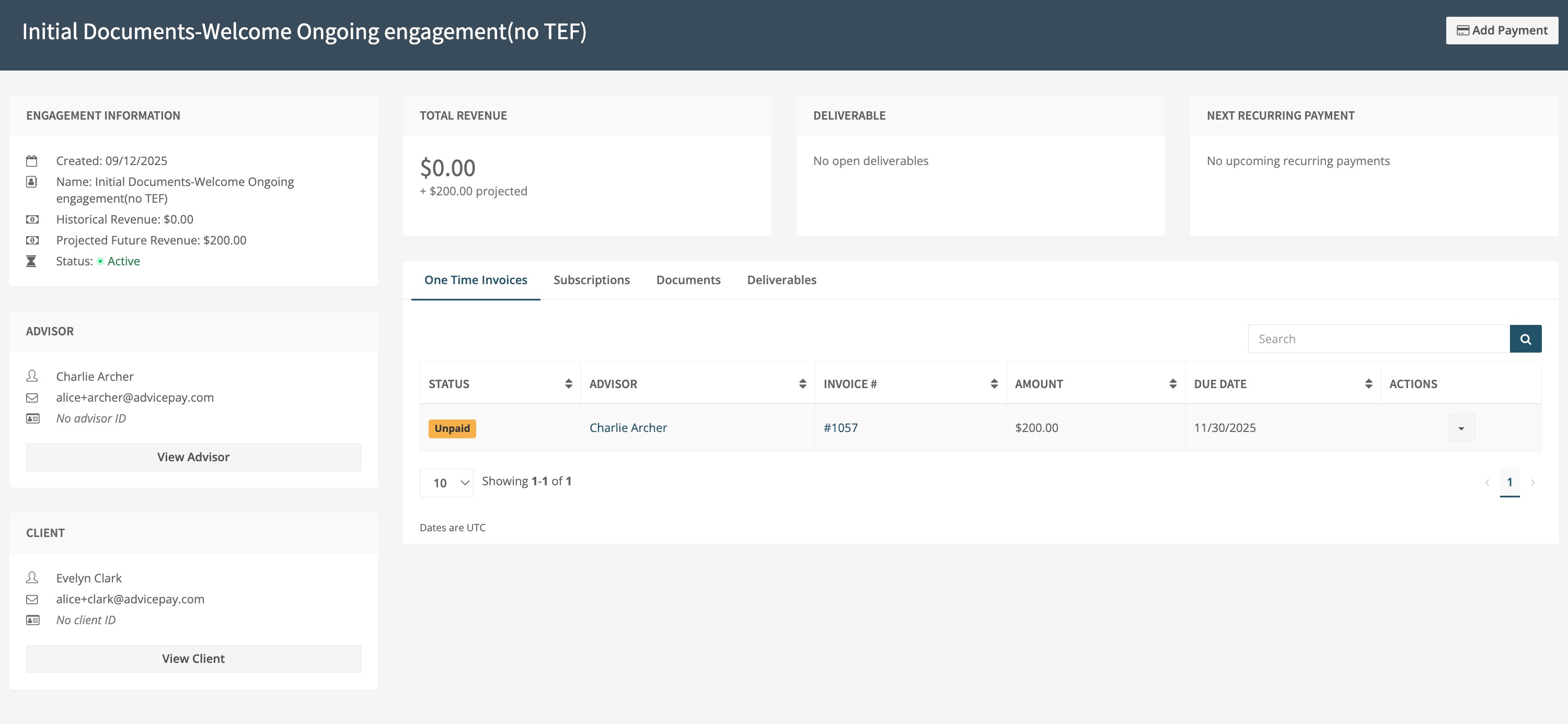Click the magnifier search button
The image size is (1568, 724).
click(1525, 339)
